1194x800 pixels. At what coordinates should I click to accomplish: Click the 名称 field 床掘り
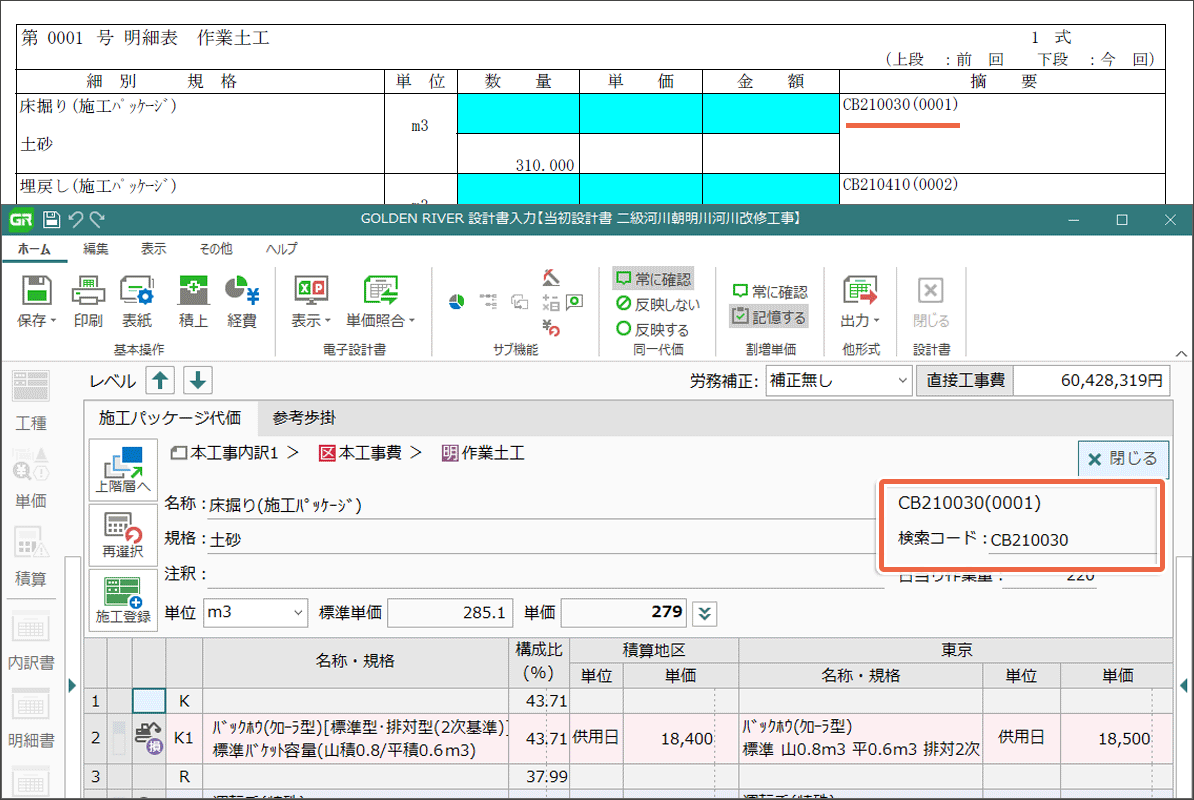[x=541, y=505]
